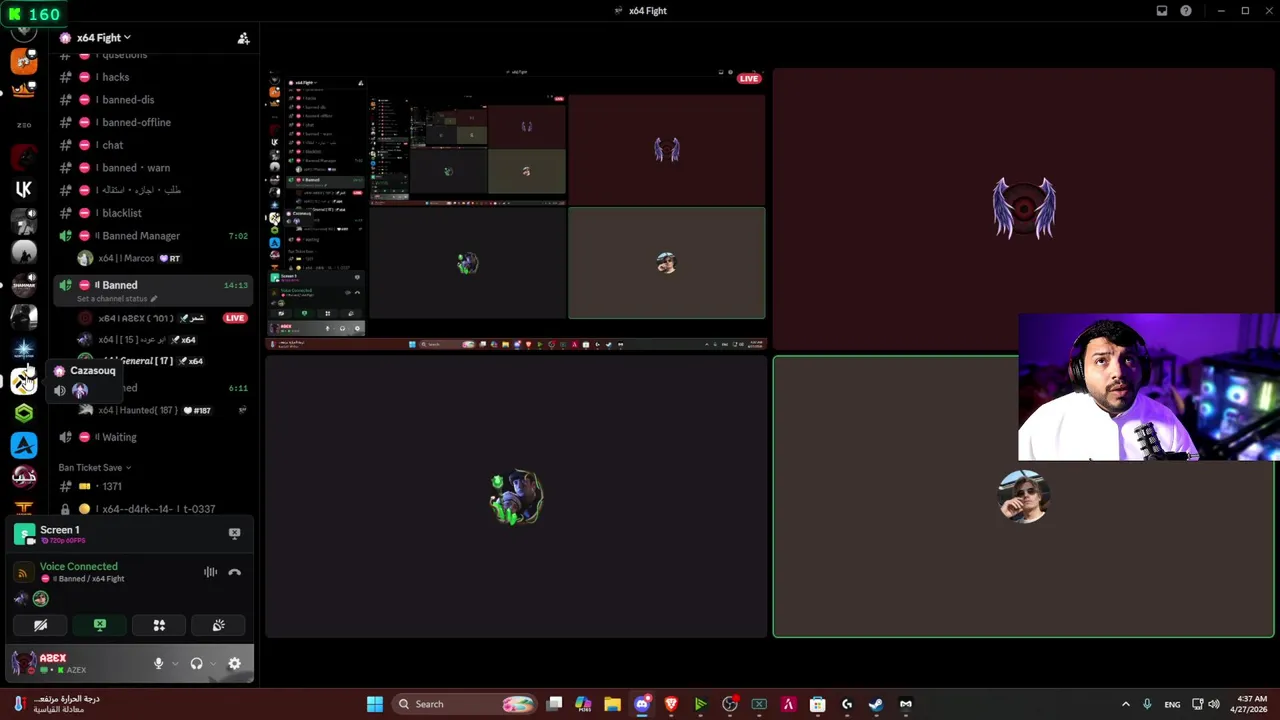Open Microsoft Store from taskbar
The image size is (1280, 720).
point(817,704)
